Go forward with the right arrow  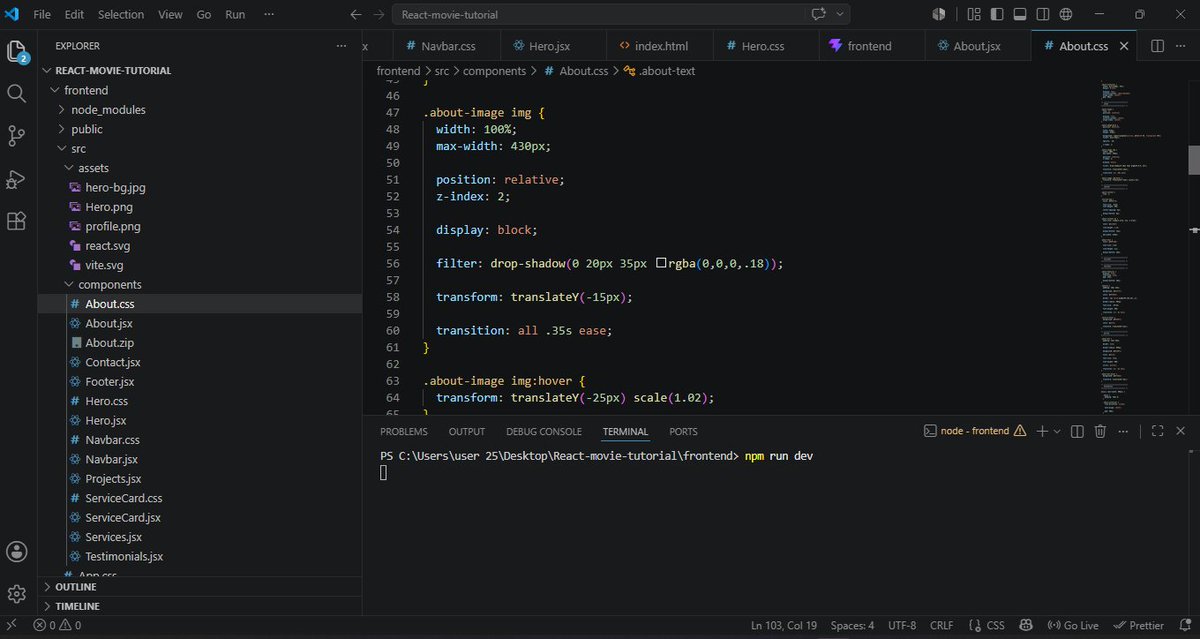(x=378, y=15)
